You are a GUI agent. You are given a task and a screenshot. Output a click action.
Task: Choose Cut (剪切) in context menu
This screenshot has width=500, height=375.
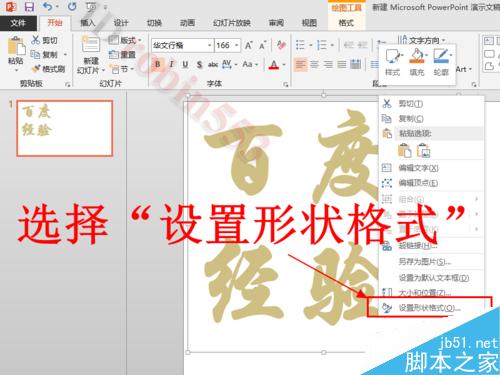tap(432, 104)
